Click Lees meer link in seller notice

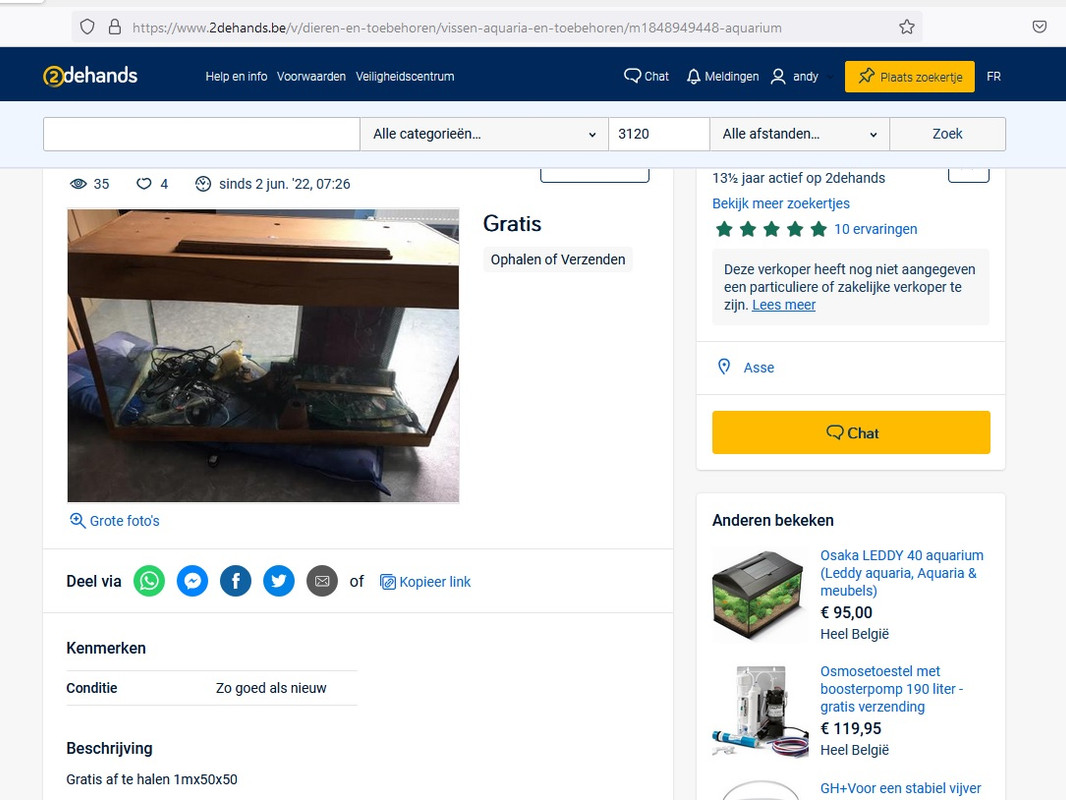(x=783, y=305)
